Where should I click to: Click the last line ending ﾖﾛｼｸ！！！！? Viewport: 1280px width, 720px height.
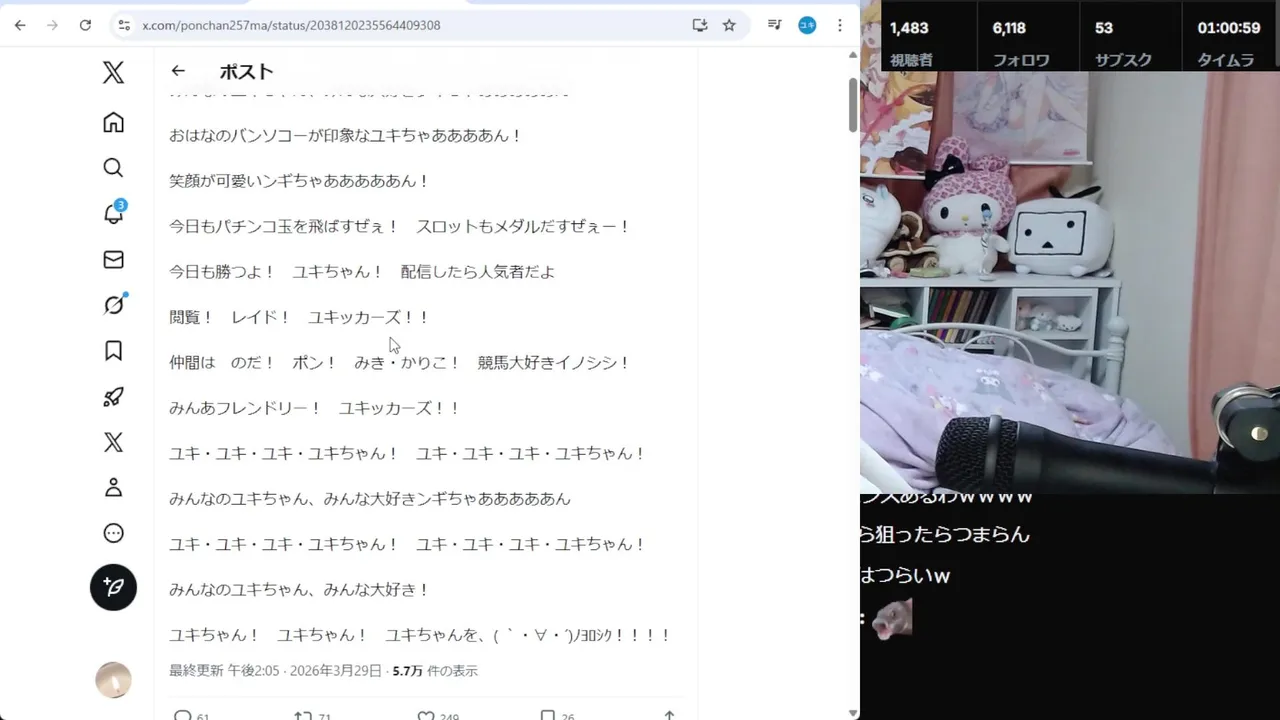tap(420, 635)
